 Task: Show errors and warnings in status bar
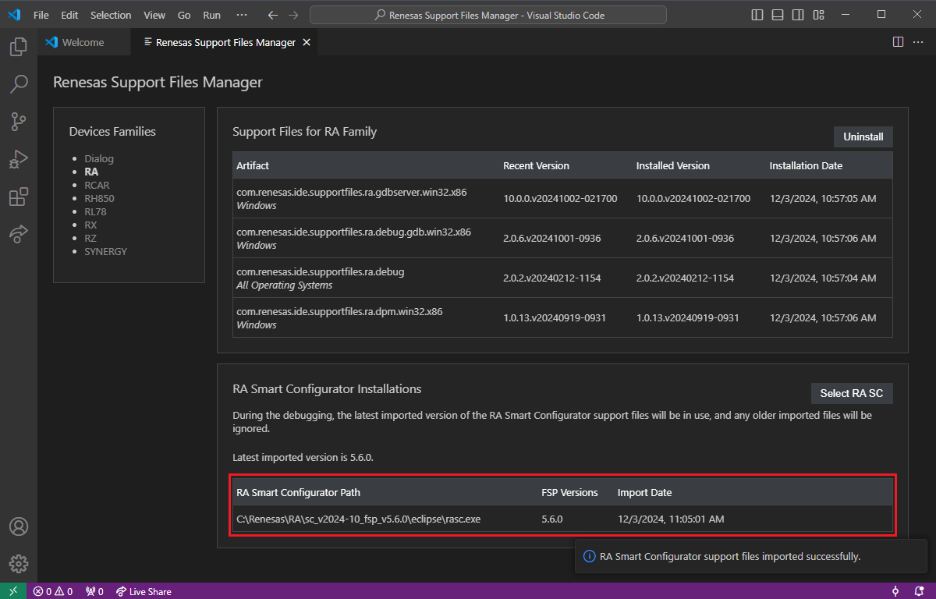point(53,591)
